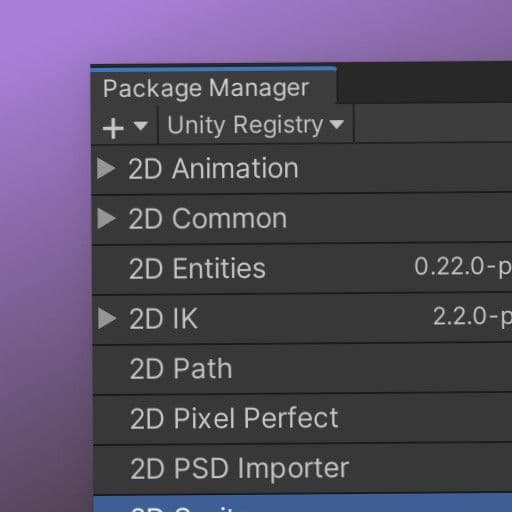Select the 2D PSD Importer package
Image resolution: width=512 pixels, height=512 pixels.
(x=303, y=469)
